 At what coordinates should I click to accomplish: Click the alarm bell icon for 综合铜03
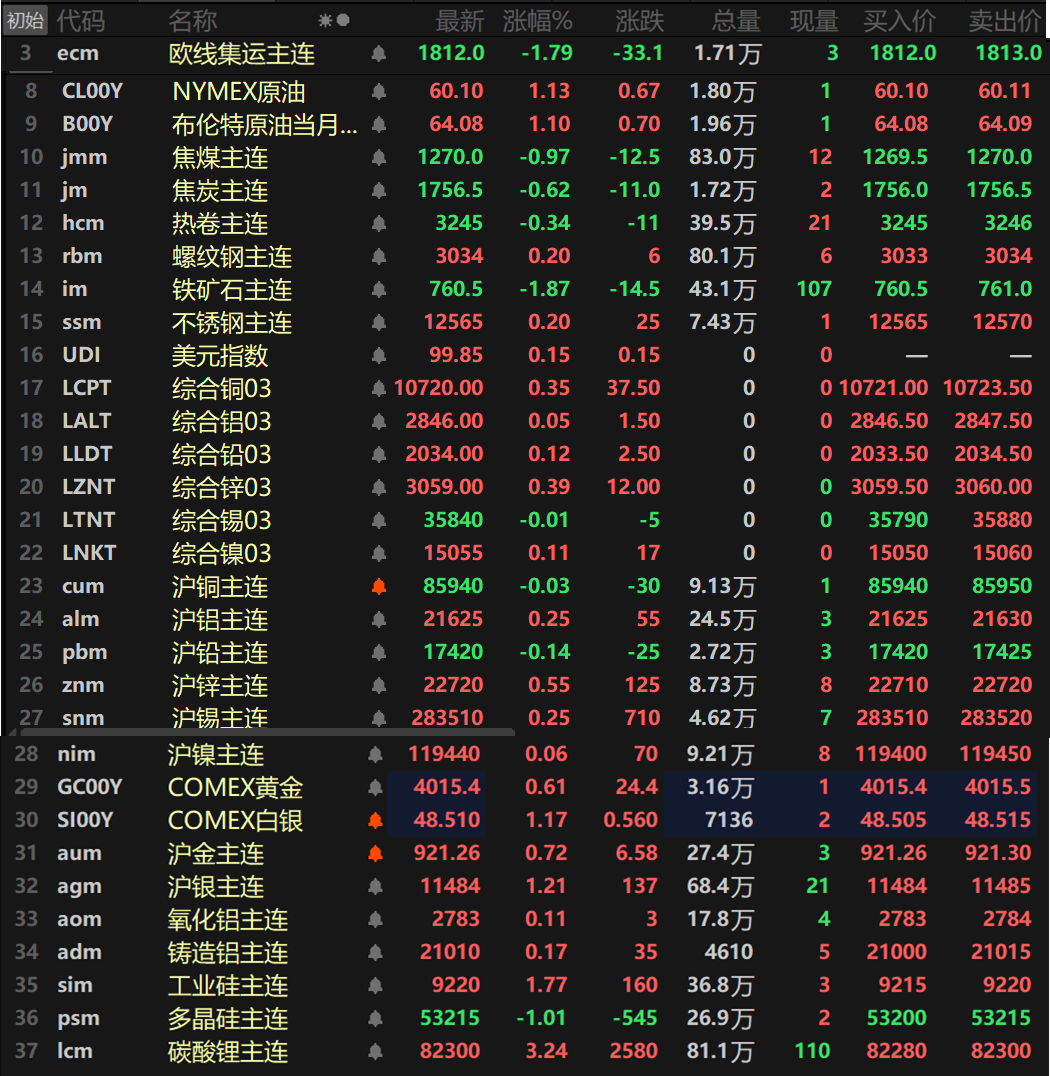[377, 388]
